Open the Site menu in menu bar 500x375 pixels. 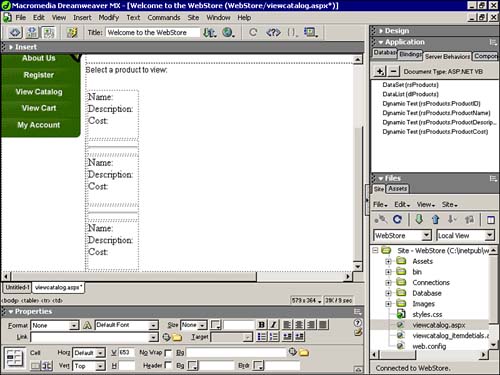pos(193,18)
